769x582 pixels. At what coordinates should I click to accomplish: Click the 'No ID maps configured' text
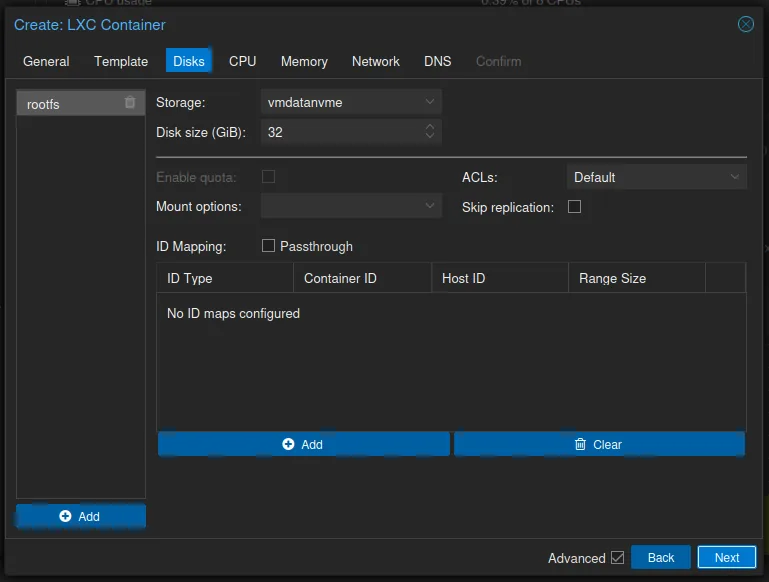coord(233,313)
